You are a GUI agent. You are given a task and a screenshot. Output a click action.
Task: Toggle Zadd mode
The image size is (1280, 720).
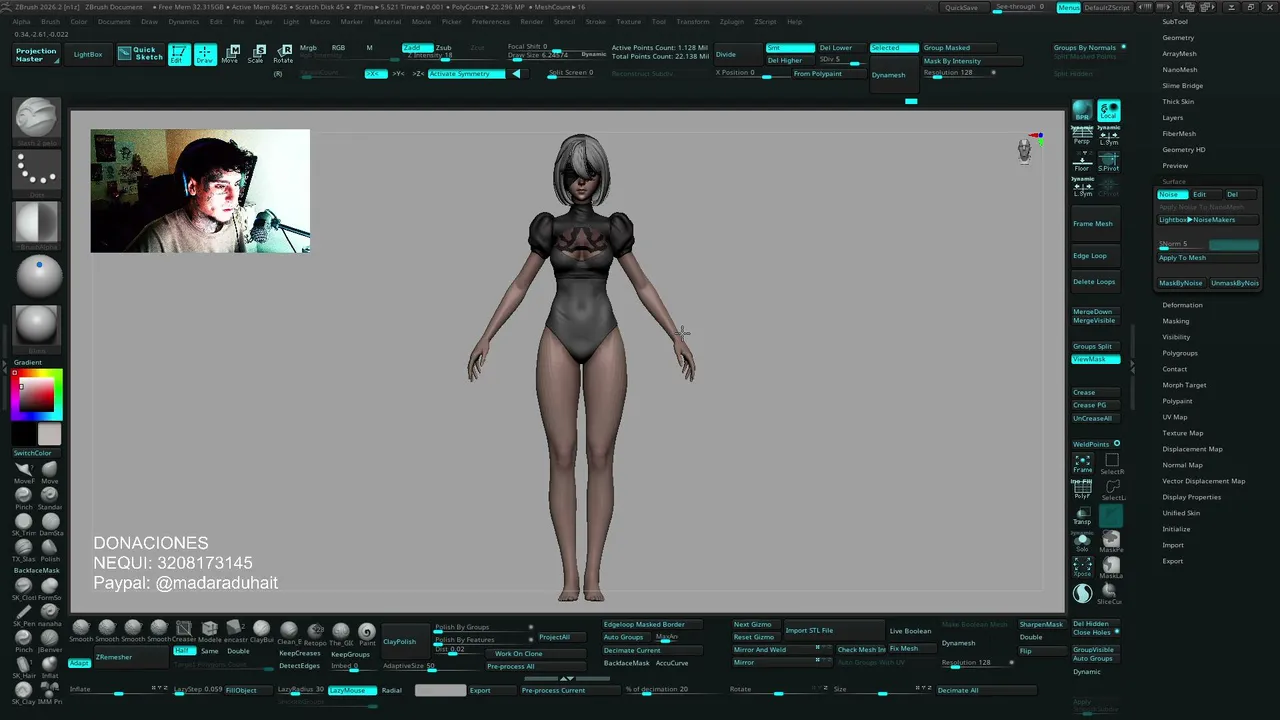(x=417, y=47)
